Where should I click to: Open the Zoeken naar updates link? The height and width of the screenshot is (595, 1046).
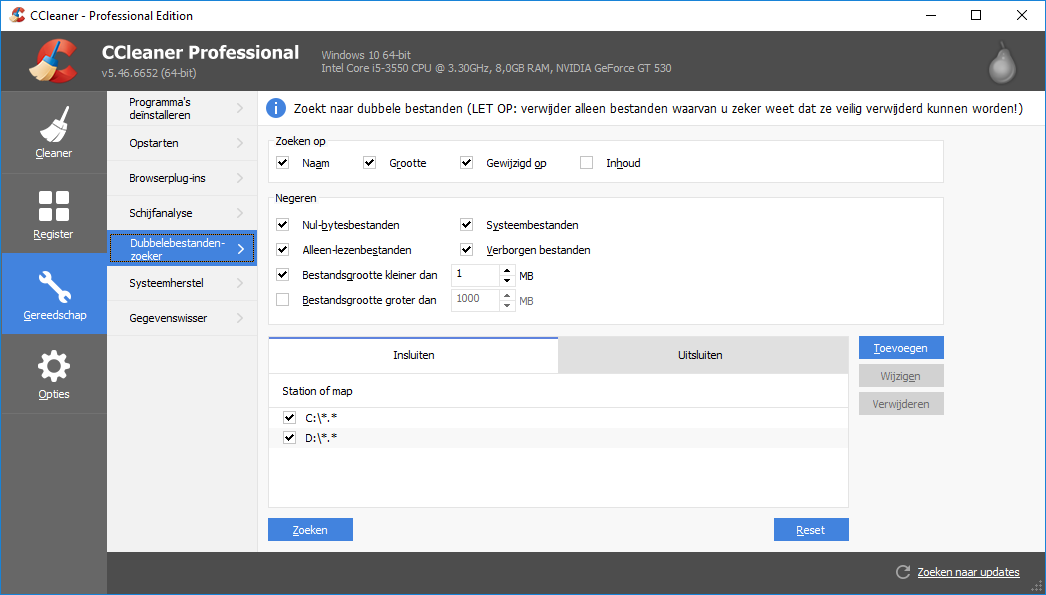click(x=969, y=571)
